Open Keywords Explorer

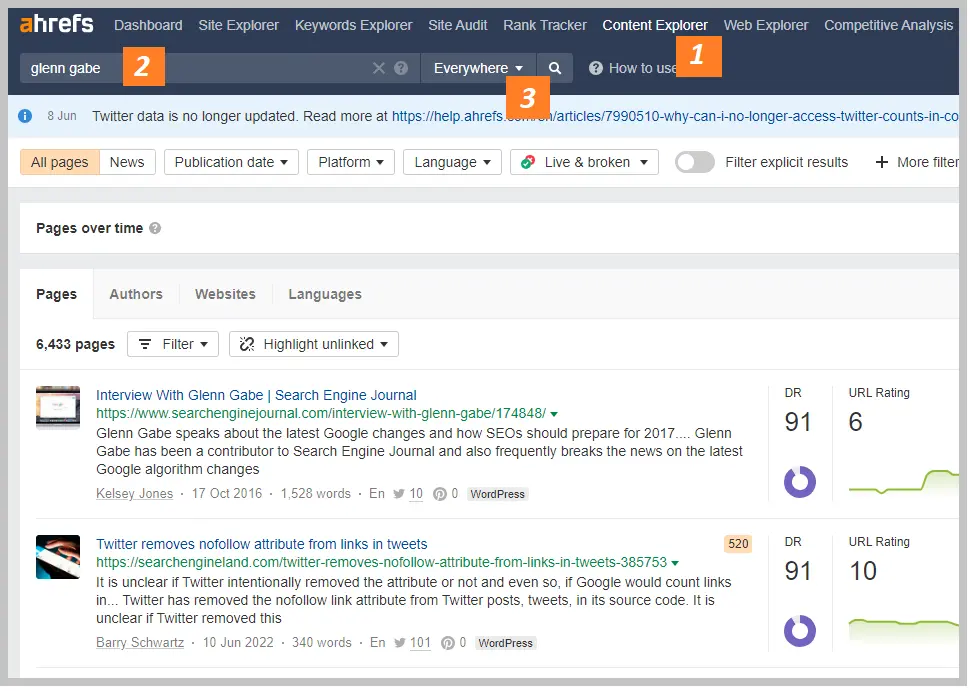(353, 25)
